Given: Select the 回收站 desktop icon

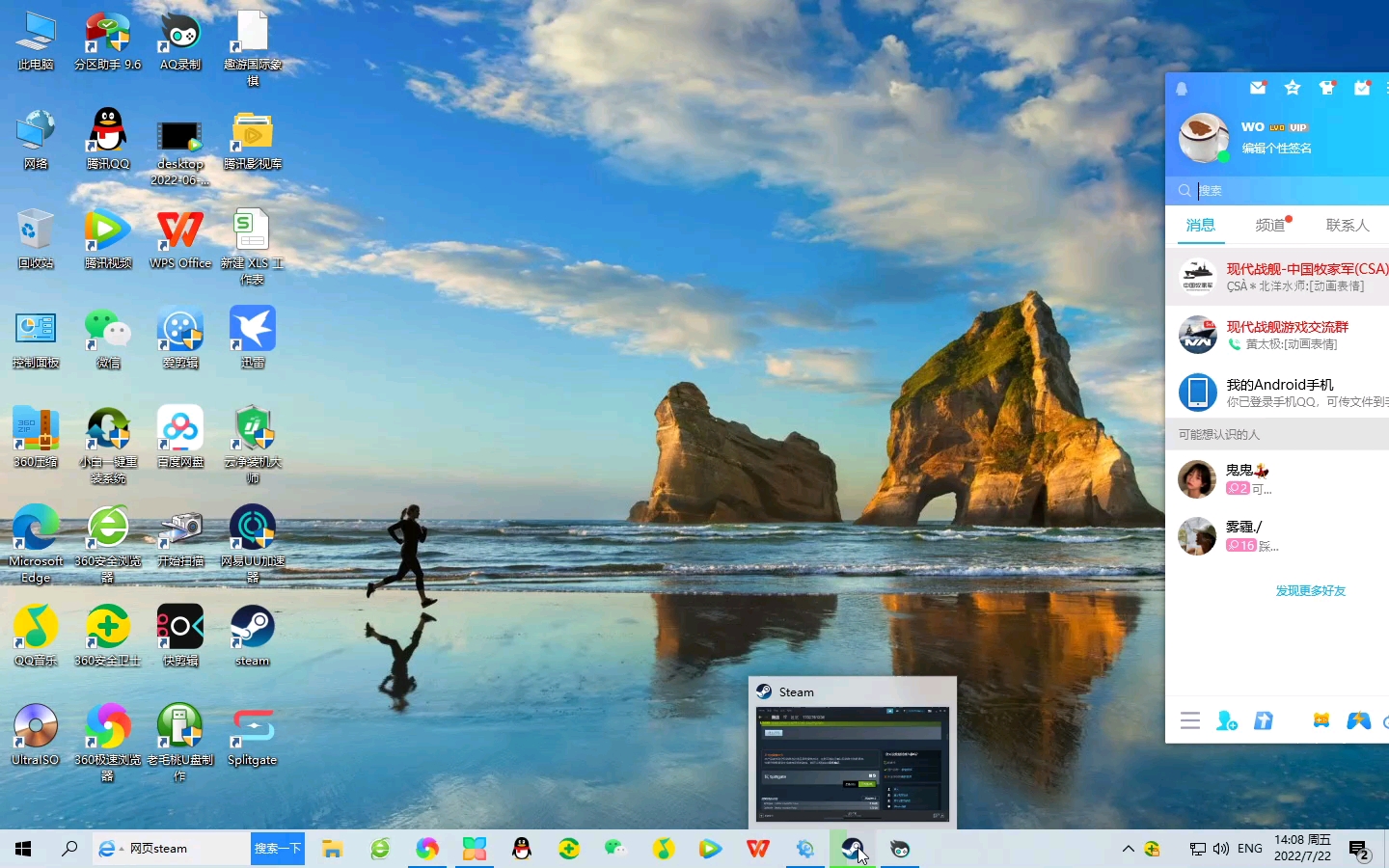Looking at the screenshot, I should click(36, 239).
